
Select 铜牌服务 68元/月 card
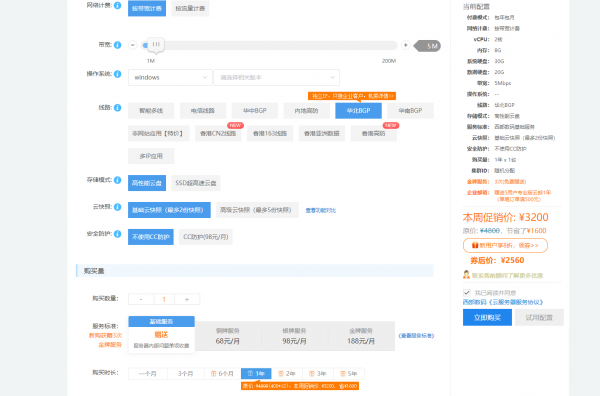click(228, 336)
